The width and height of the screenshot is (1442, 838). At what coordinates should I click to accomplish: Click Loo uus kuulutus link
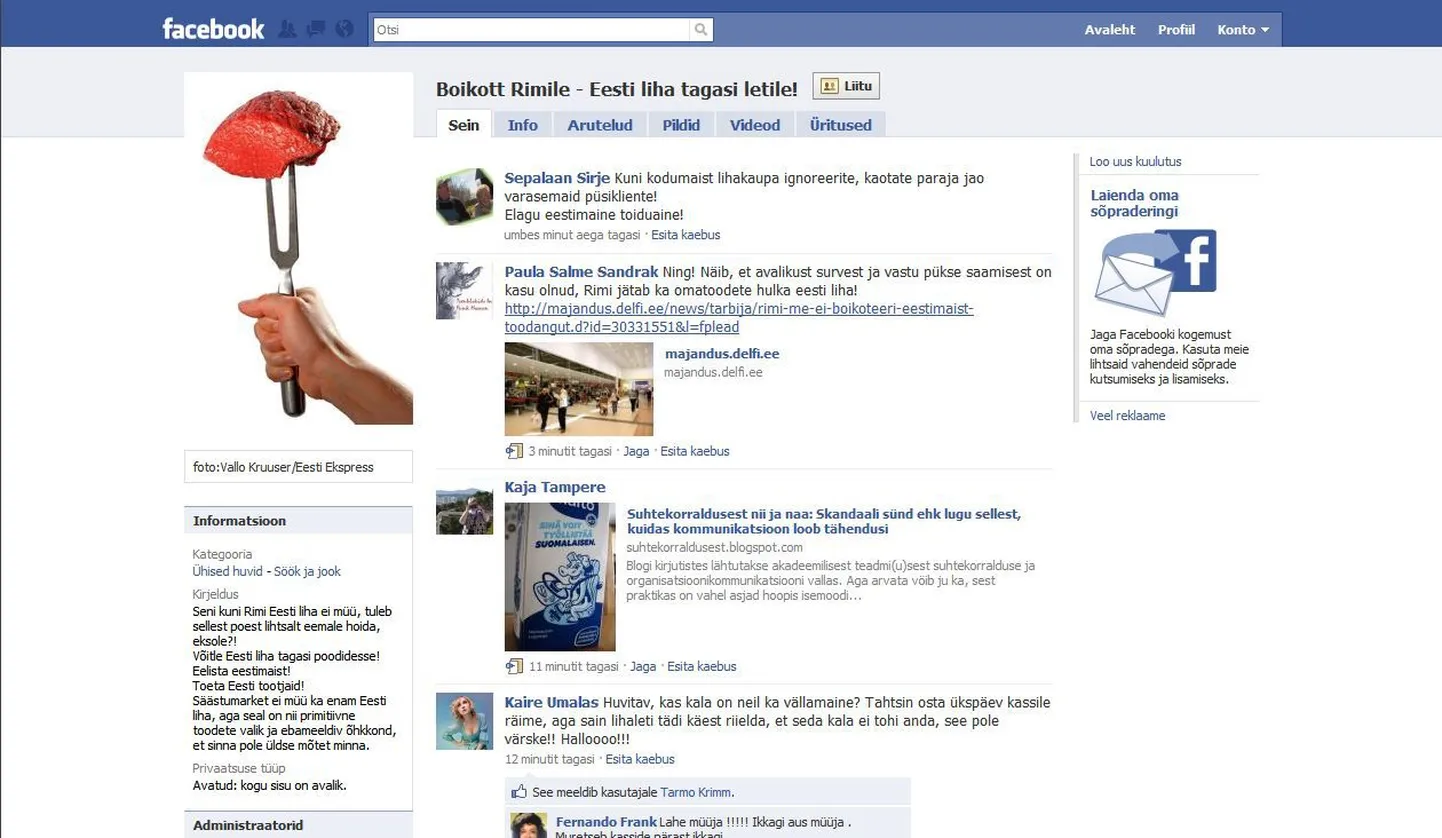pyautogui.click(x=1135, y=161)
